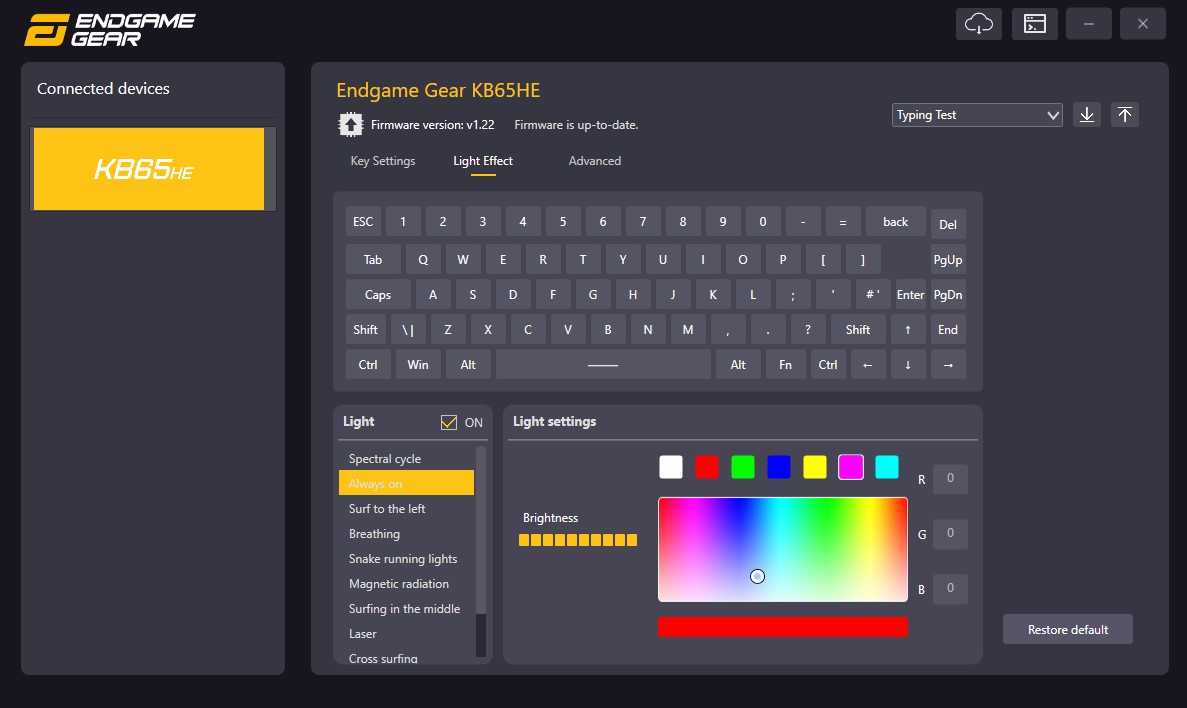The image size is (1187, 708).
Task: Switch to the Advanced tab
Action: pyautogui.click(x=594, y=161)
